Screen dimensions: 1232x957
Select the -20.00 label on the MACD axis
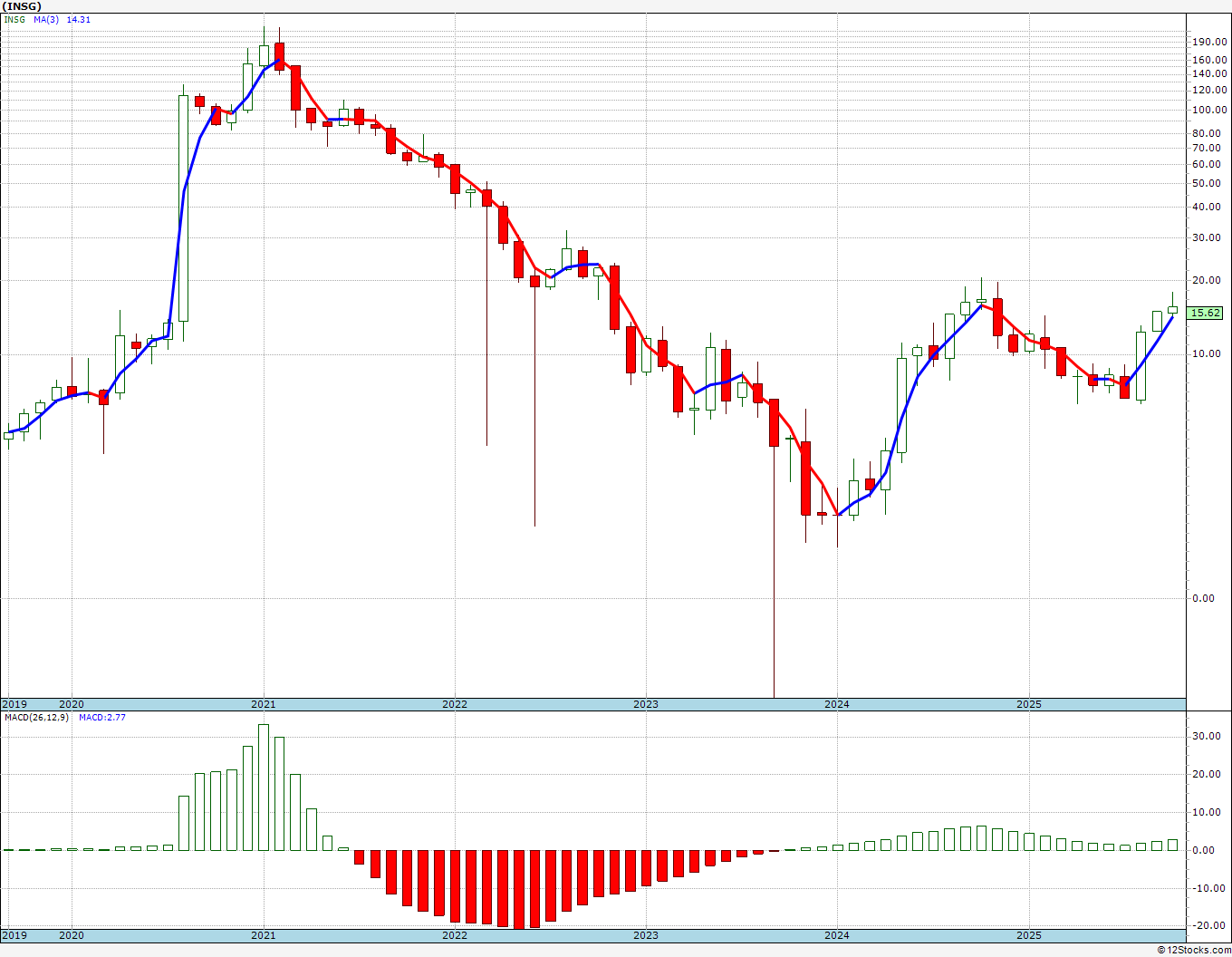tap(1208, 925)
